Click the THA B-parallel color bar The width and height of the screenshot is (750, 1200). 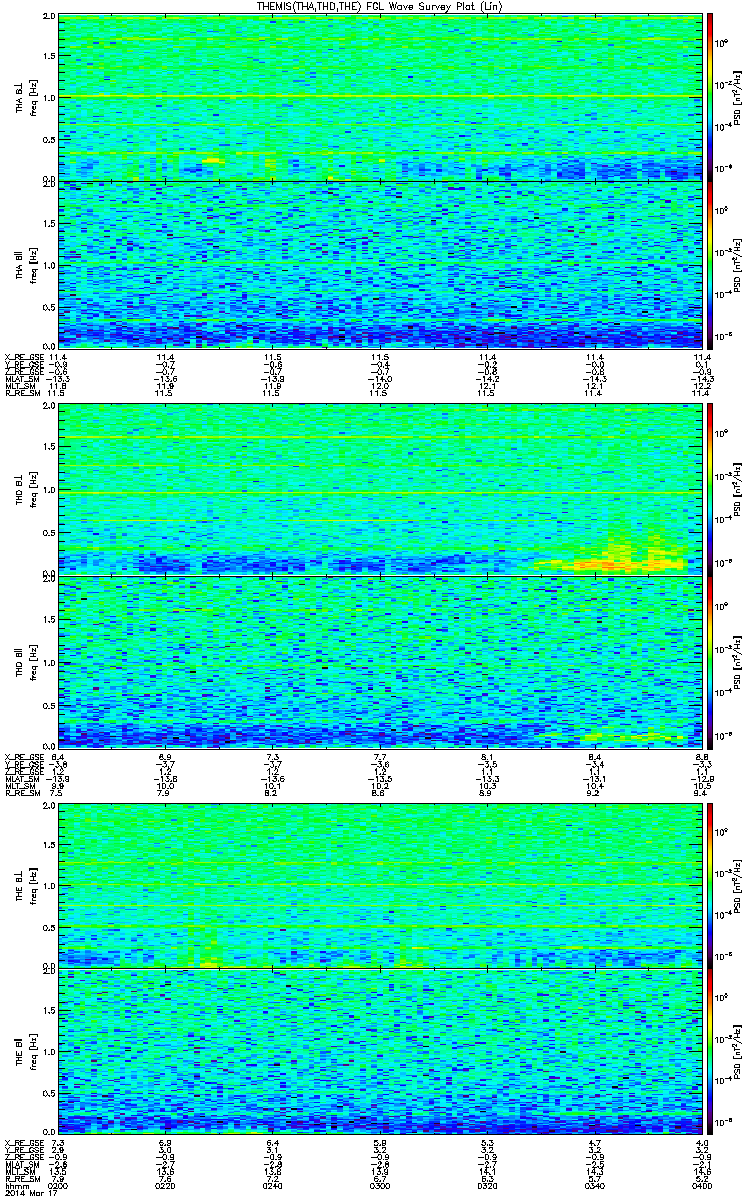click(x=711, y=265)
